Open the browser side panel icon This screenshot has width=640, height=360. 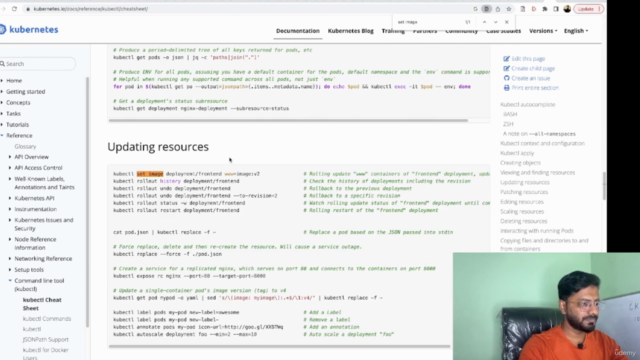(x=556, y=9)
